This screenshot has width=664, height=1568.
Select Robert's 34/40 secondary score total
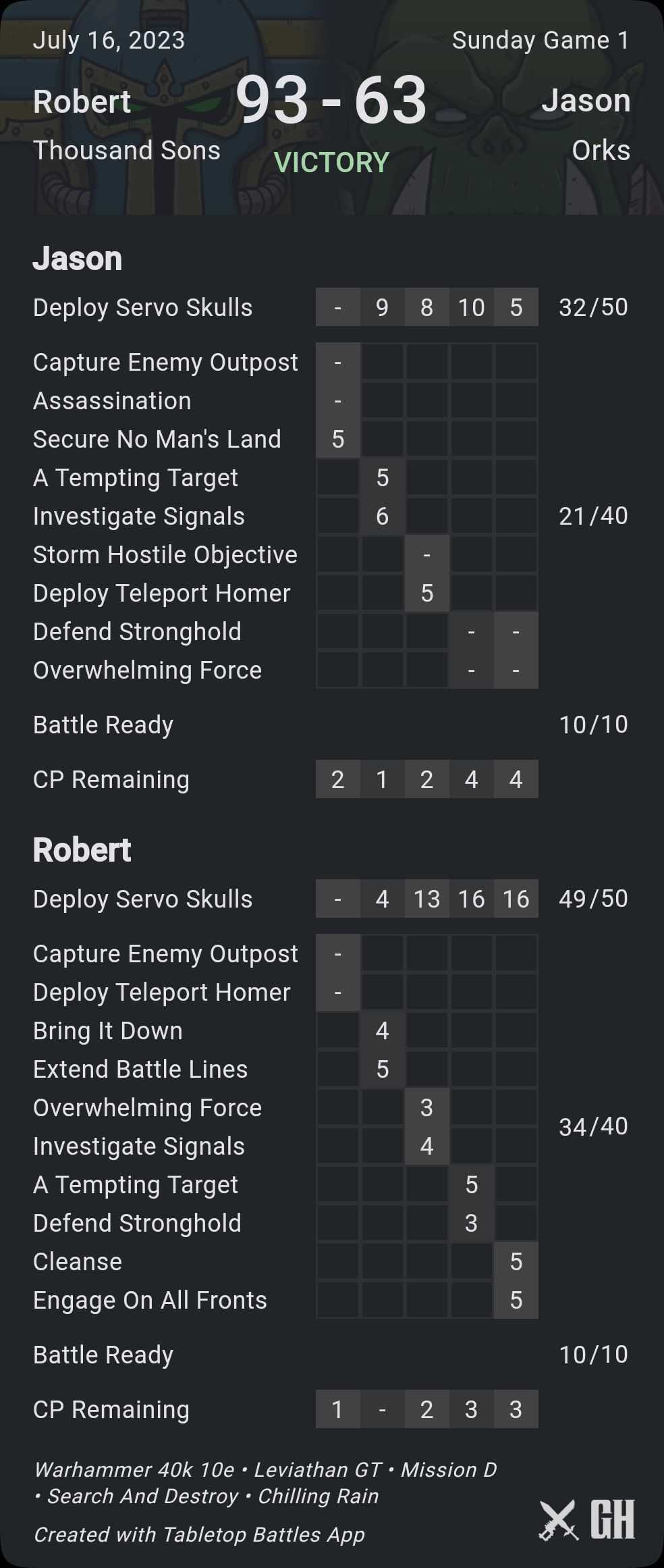(x=593, y=1126)
